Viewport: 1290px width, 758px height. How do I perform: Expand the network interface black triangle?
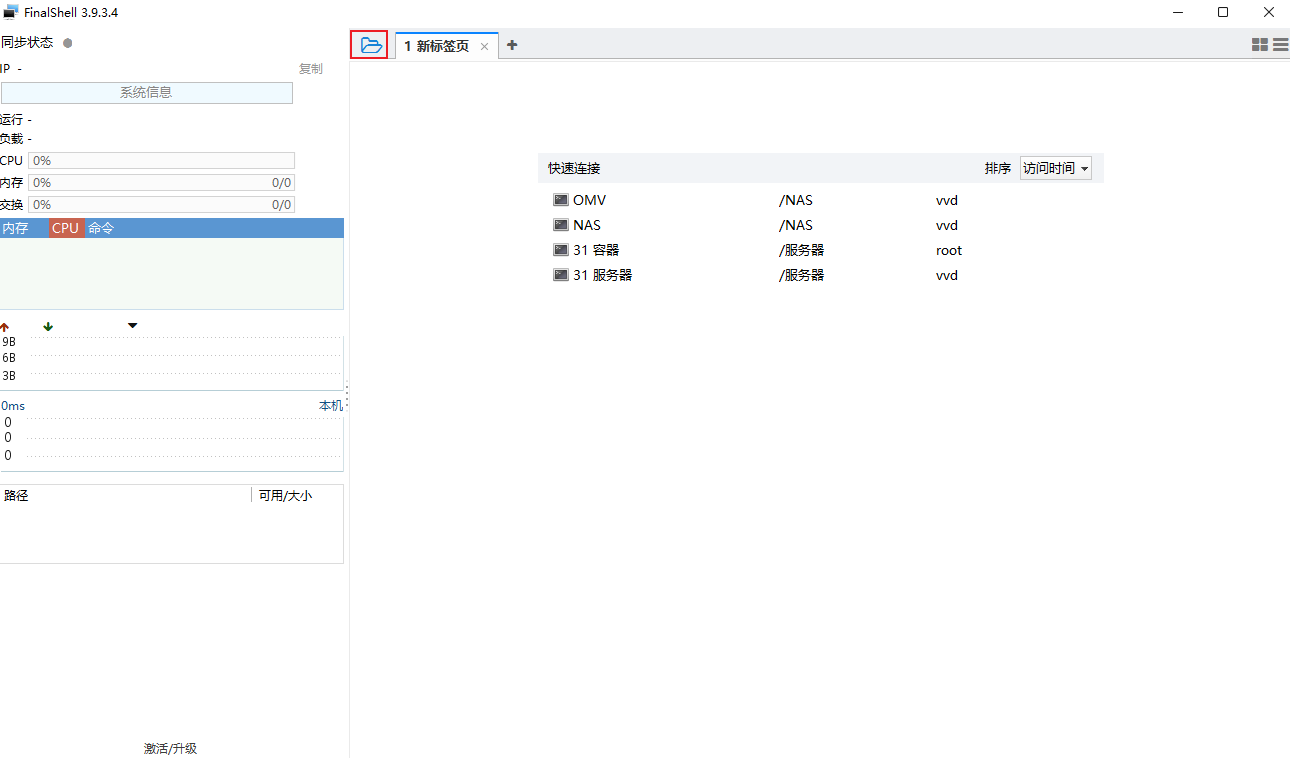pos(132,325)
